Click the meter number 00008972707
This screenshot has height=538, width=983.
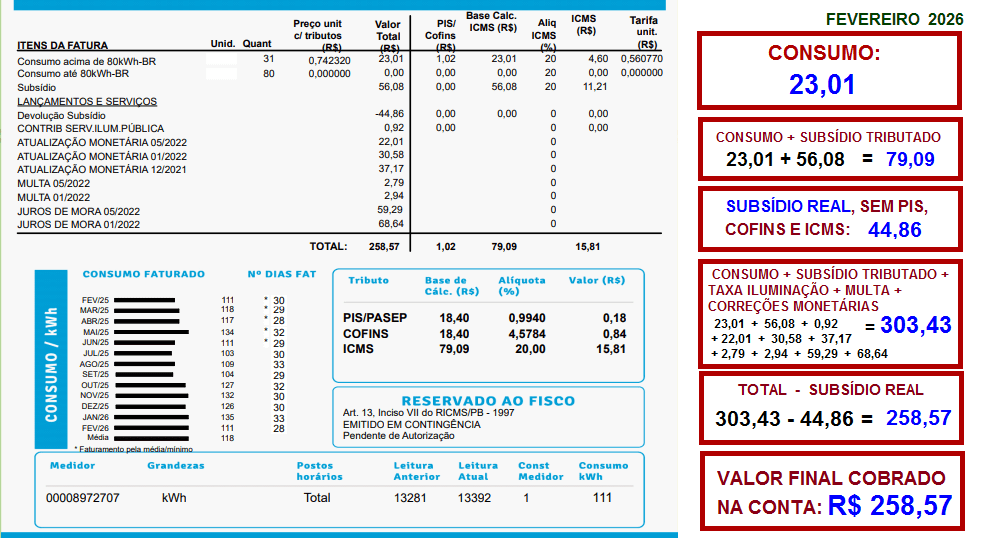(83, 498)
